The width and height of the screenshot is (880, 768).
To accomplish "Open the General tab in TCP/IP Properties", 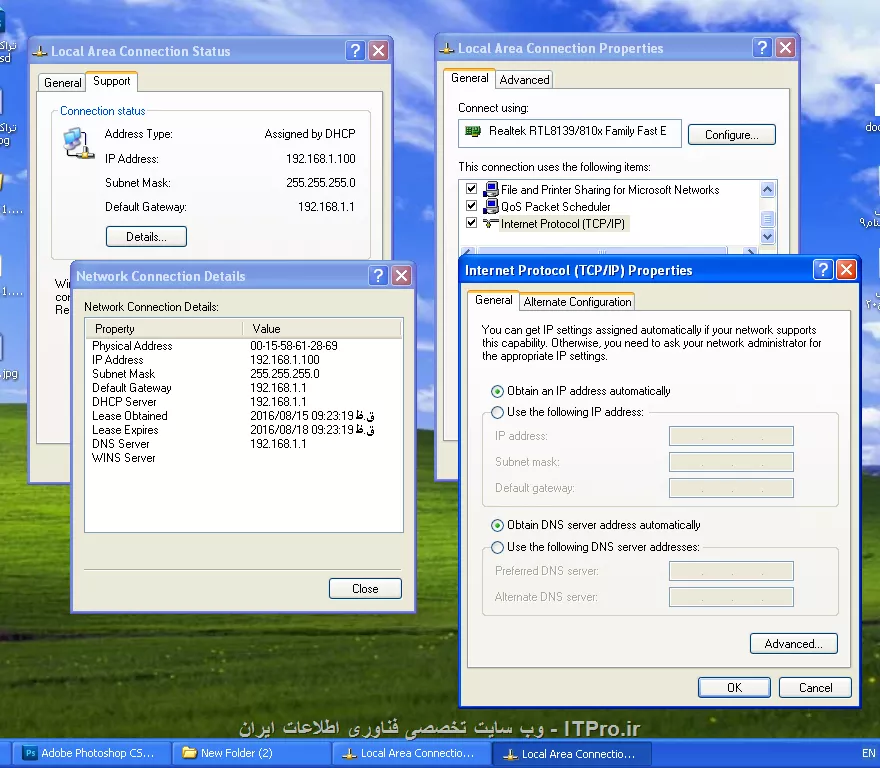I will tap(493, 300).
